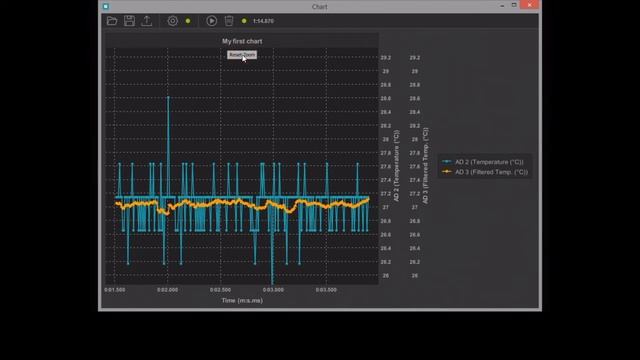640x360 pixels.
Task: Click green status dot beside elapsed time
Action: [244, 21]
